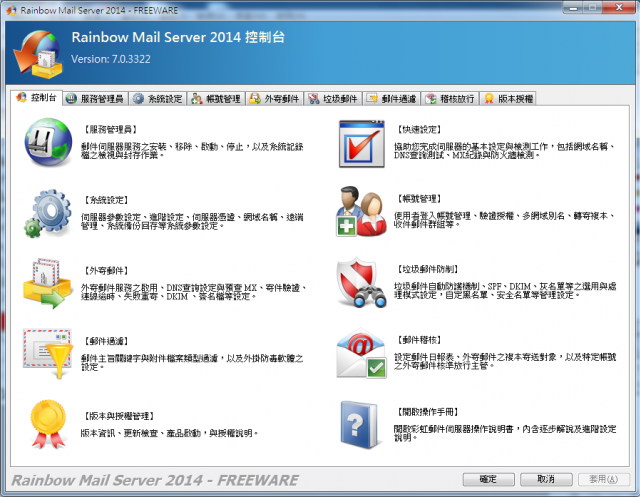Viewport: 640px width, 497px height.
Task: Click the Rainbow Mail Server header logo
Action: pos(38,53)
